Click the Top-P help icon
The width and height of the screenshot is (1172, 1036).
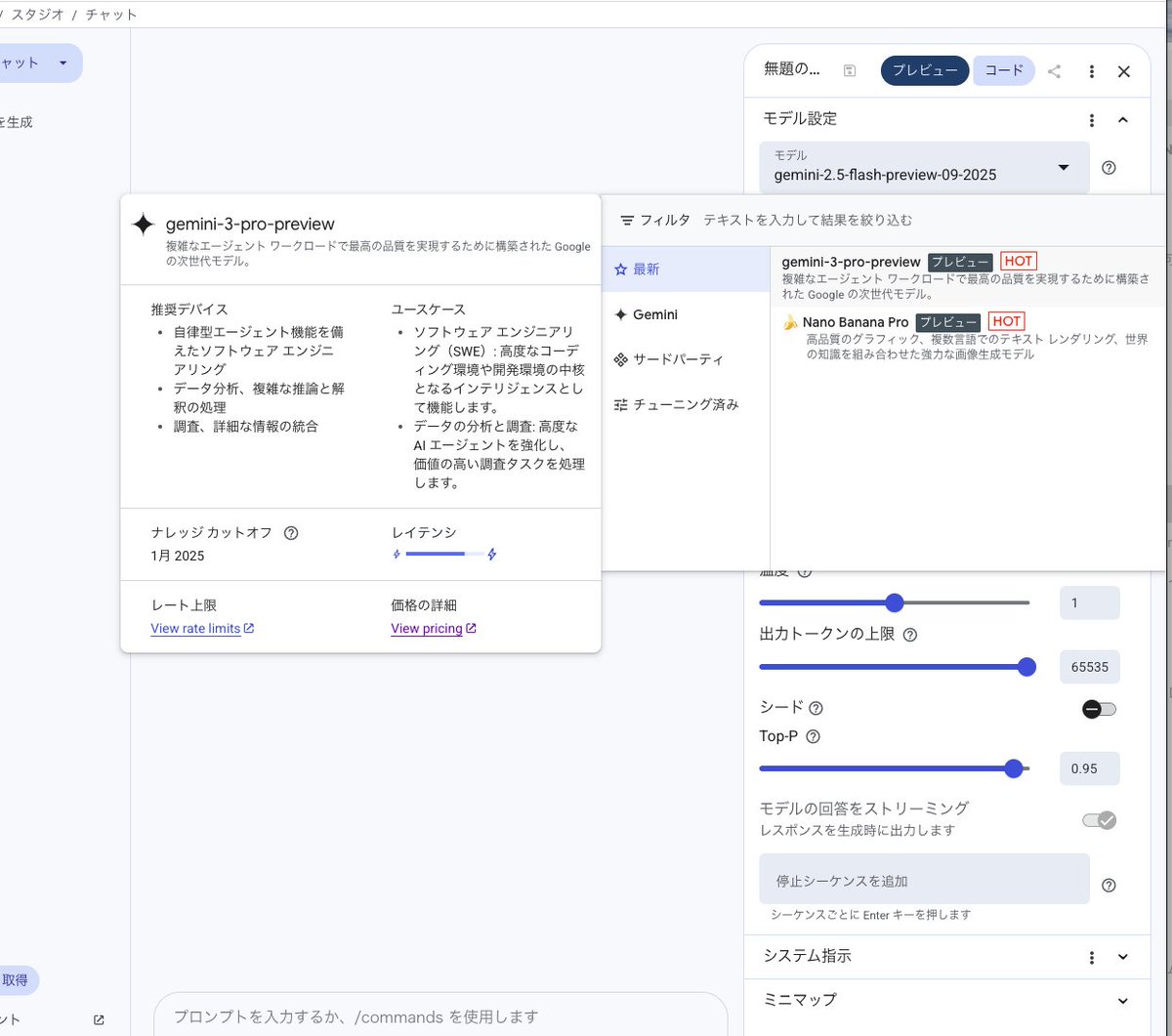coord(812,737)
